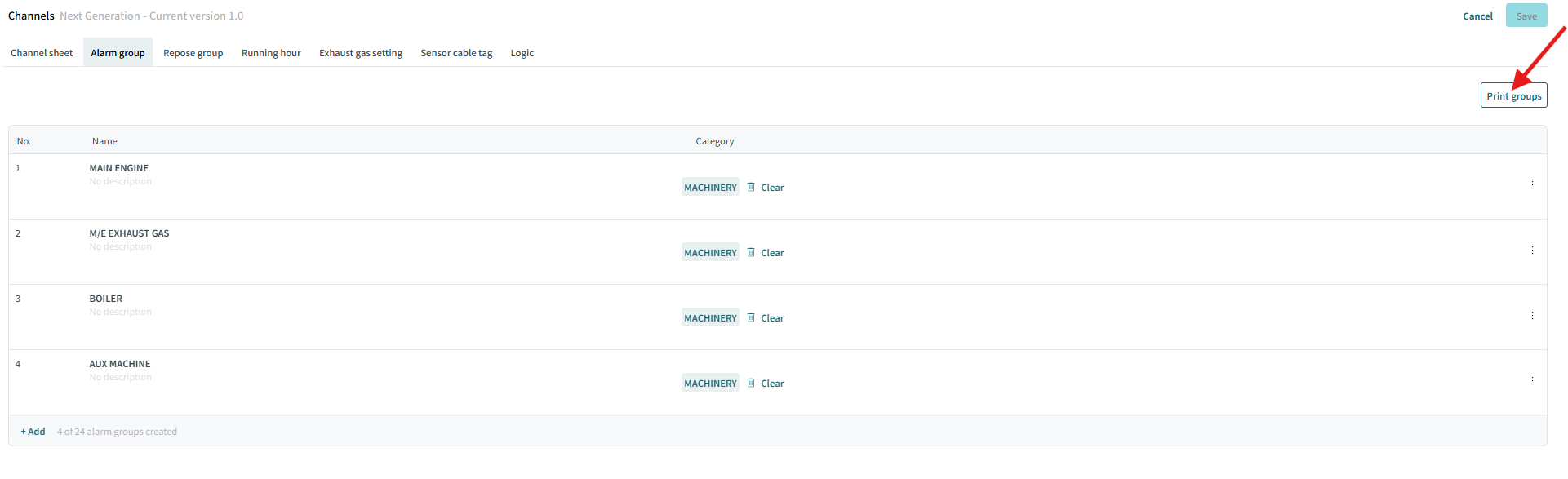The height and width of the screenshot is (479, 1568).
Task: Click the MACHINERY tag in MAIN ENGINE row
Action: pos(710,187)
